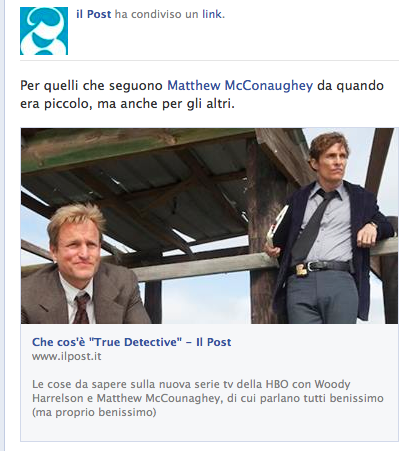Viewport: 413px width, 451px height.
Task: Follow the "link" hyperlink in the post header
Action: pyautogui.click(x=212, y=14)
